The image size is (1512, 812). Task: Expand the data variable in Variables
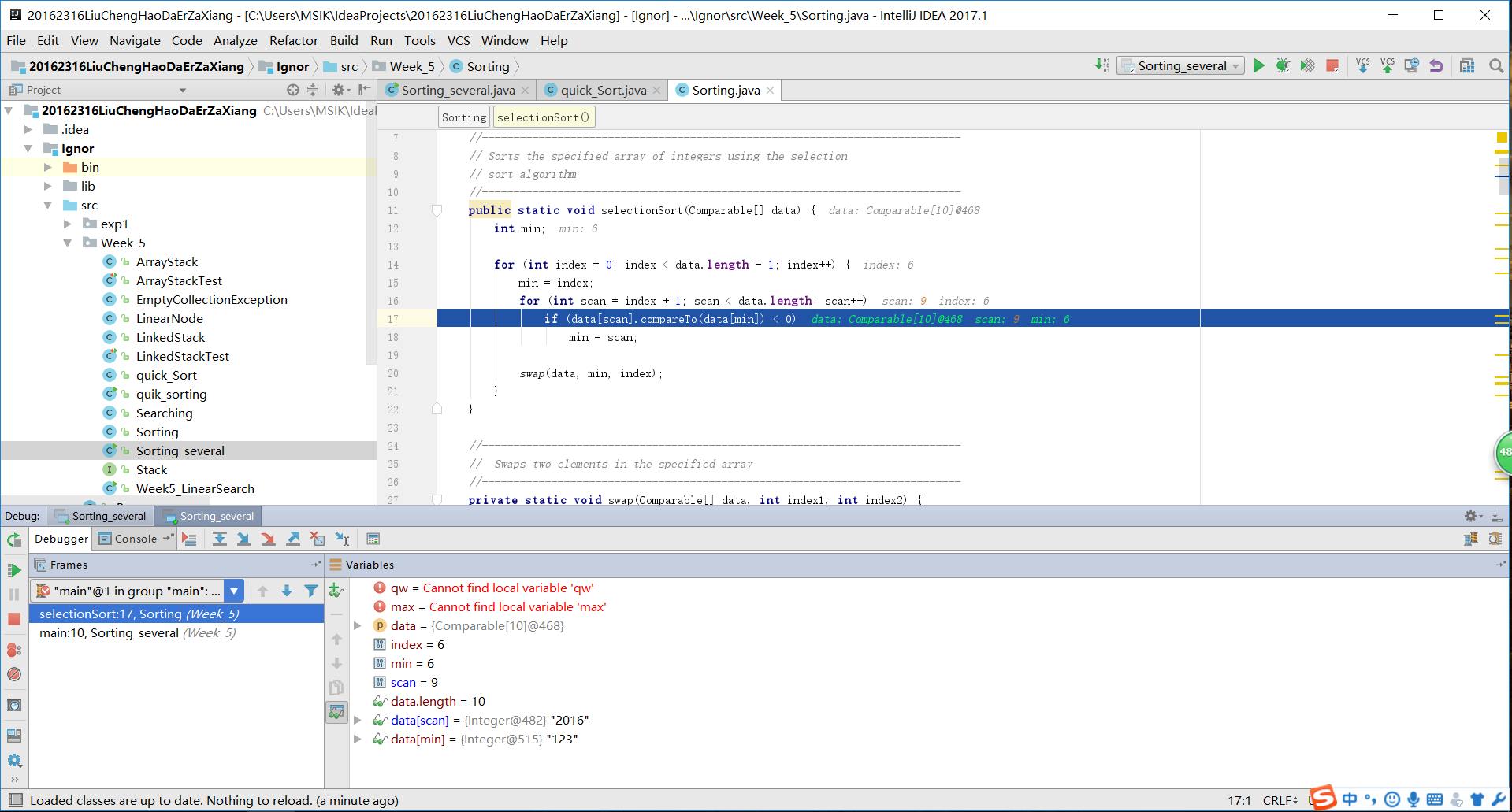(358, 625)
